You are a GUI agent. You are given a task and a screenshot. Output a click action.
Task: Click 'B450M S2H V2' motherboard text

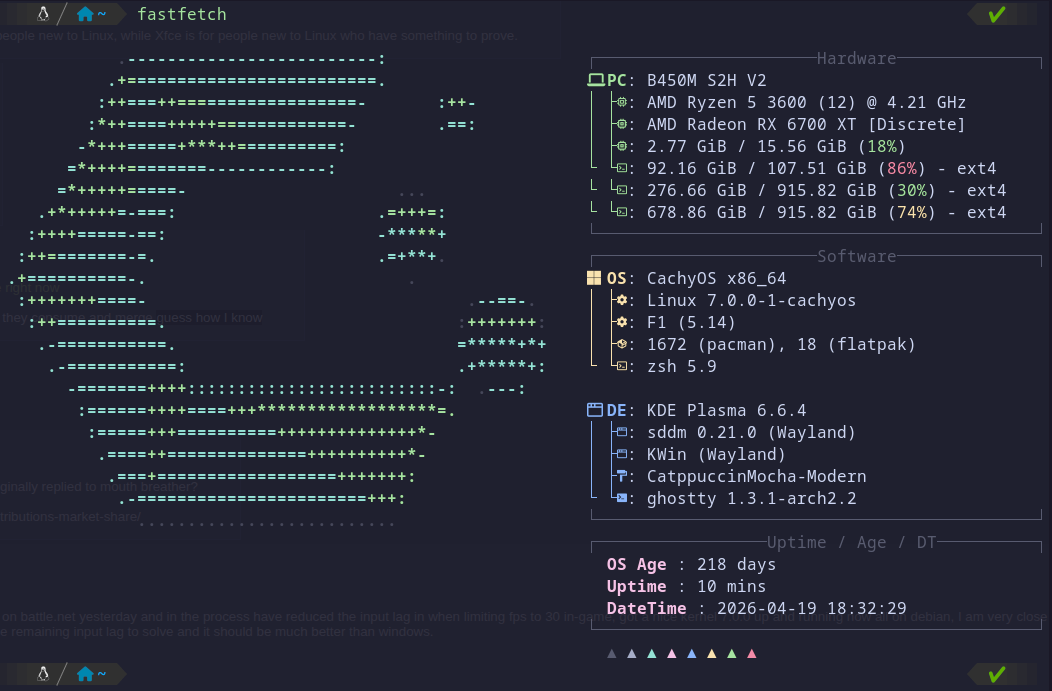point(706,81)
